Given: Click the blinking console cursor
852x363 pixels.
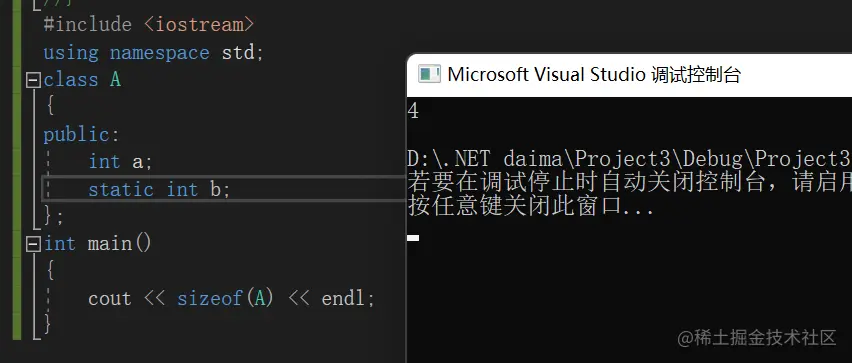Looking at the screenshot, I should 413,237.
